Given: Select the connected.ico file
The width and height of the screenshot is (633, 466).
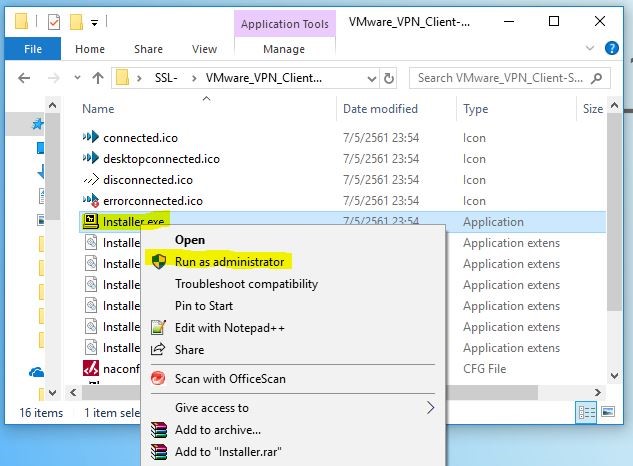Looking at the screenshot, I should click(x=140, y=138).
